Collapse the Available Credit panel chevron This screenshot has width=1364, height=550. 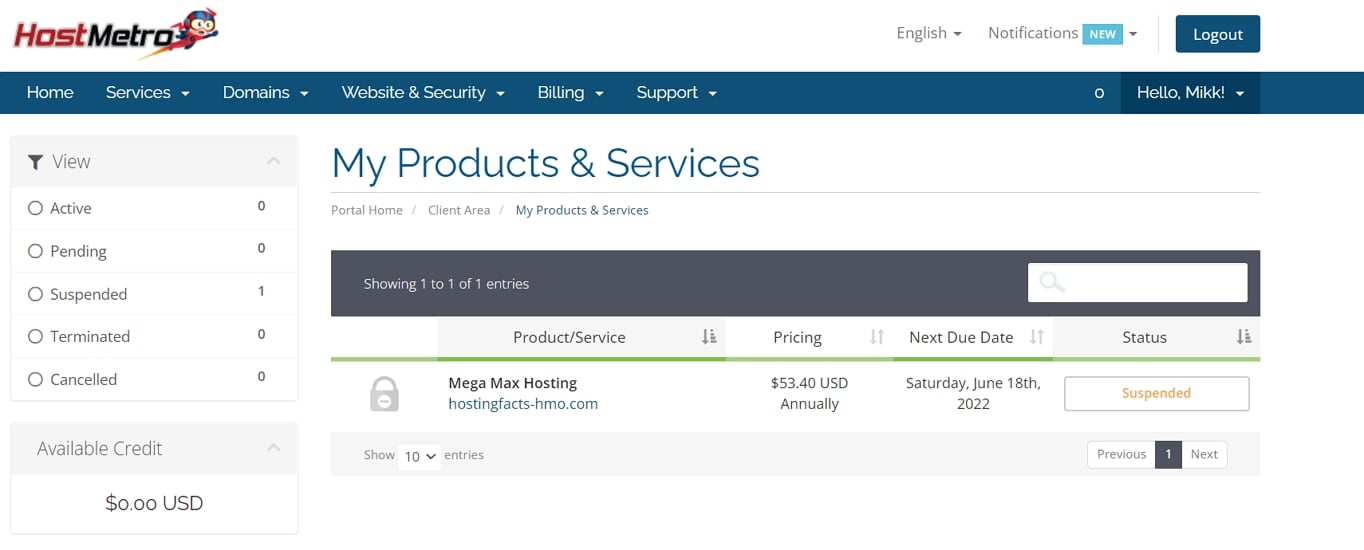(x=274, y=448)
